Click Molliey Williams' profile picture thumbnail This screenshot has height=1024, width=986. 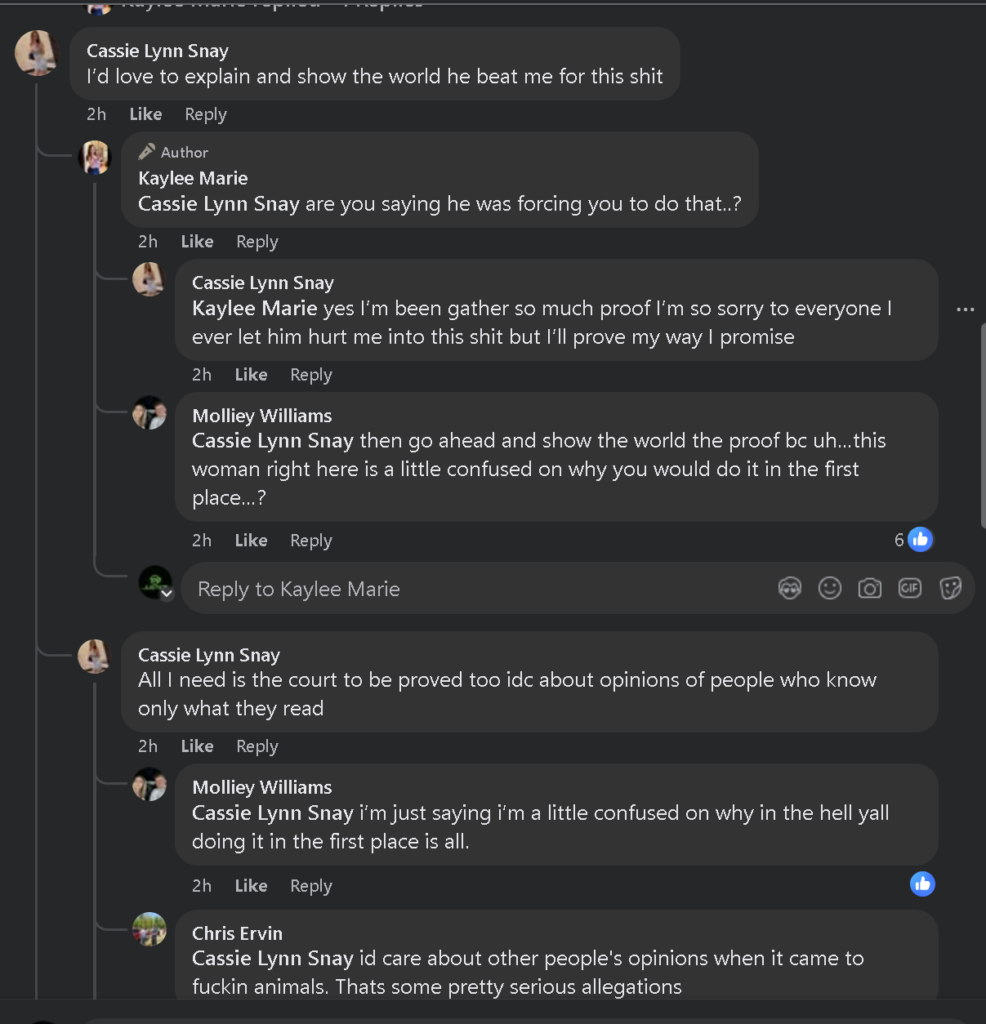[150, 413]
